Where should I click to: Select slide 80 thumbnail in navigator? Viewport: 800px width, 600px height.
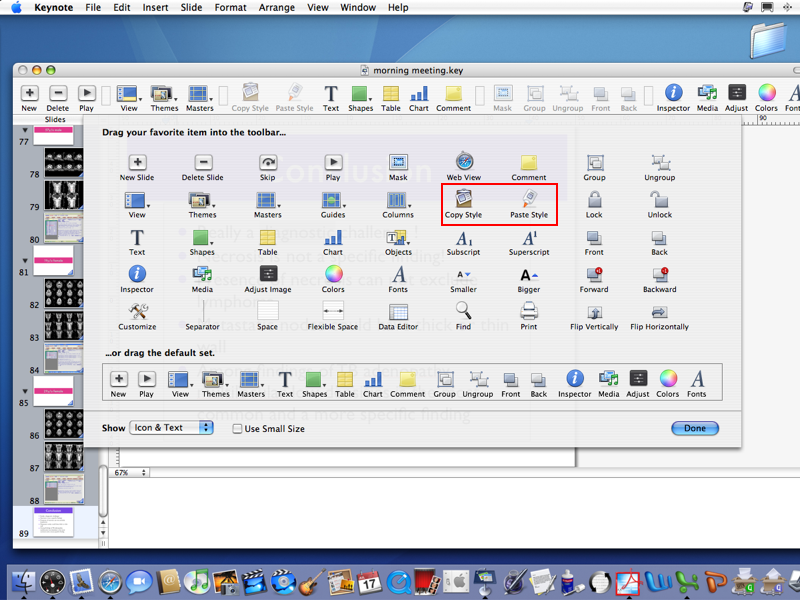[63, 228]
